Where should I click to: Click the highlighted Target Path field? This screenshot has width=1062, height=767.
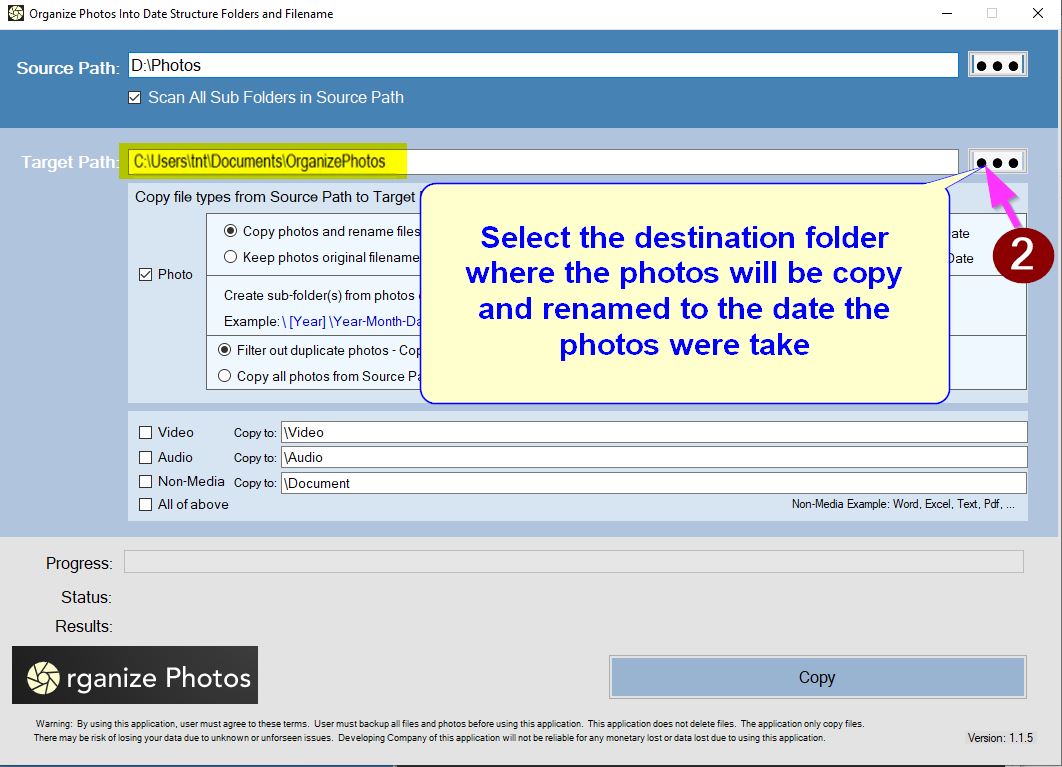(542, 162)
